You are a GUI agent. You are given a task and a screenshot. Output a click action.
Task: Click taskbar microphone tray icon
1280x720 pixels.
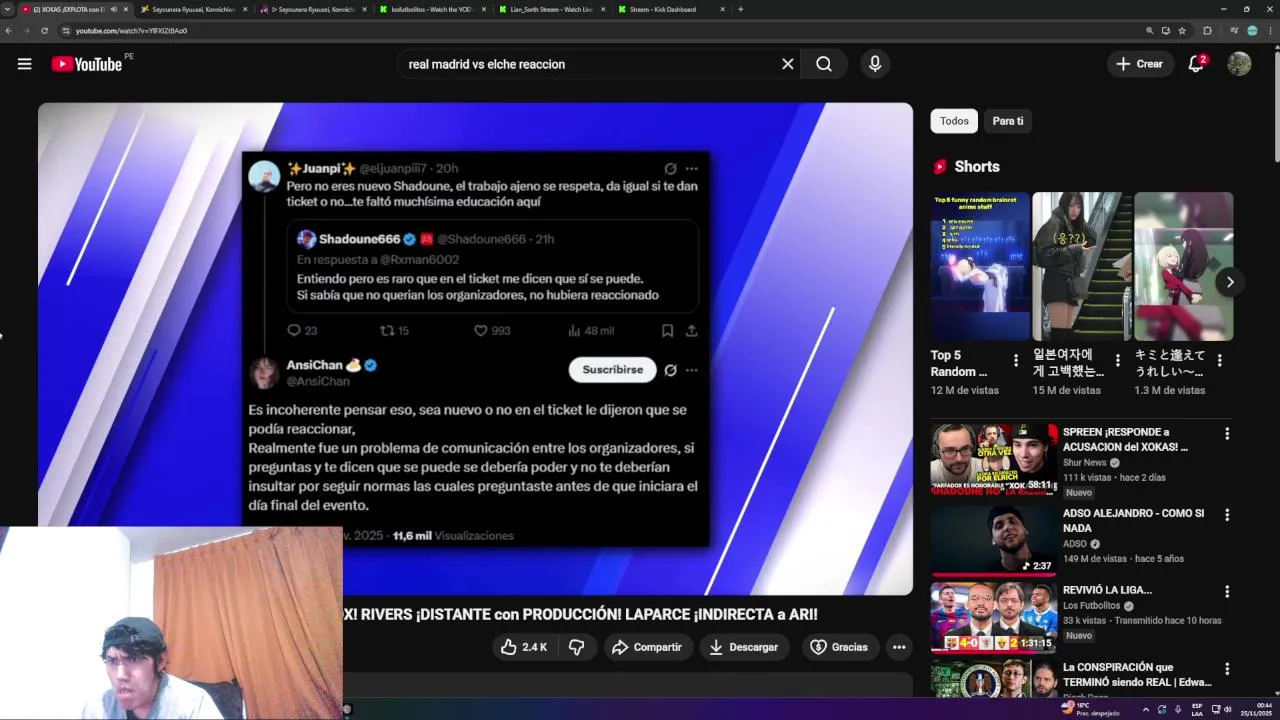pos(1177,710)
